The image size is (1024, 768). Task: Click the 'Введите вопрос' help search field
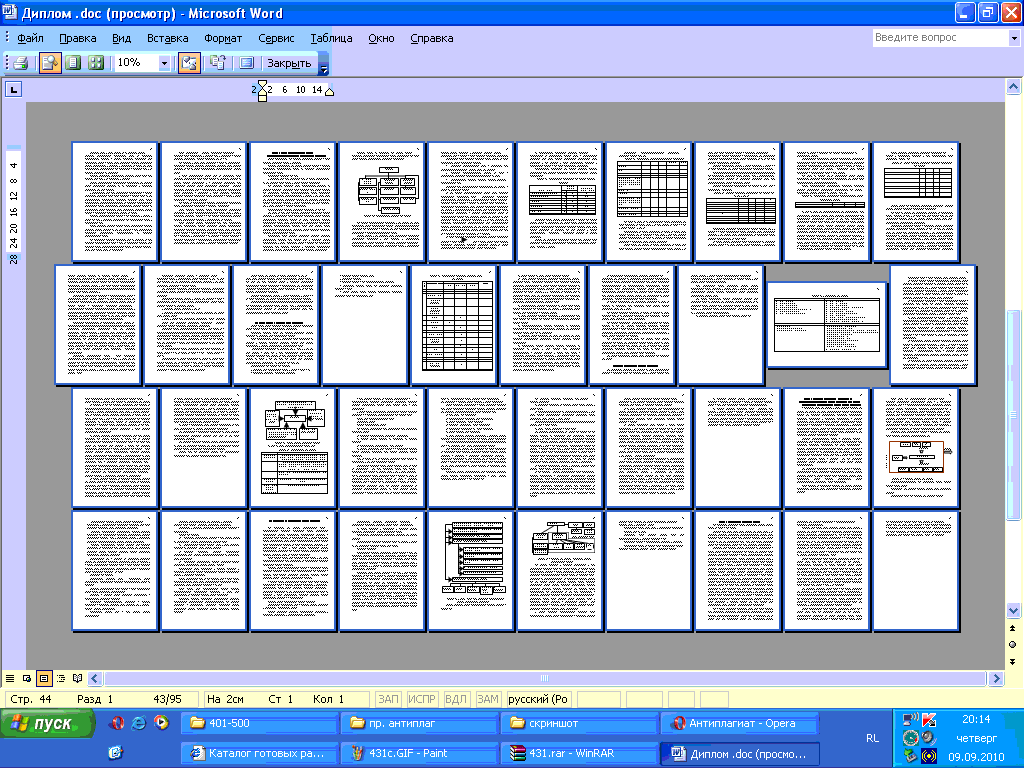click(x=940, y=38)
